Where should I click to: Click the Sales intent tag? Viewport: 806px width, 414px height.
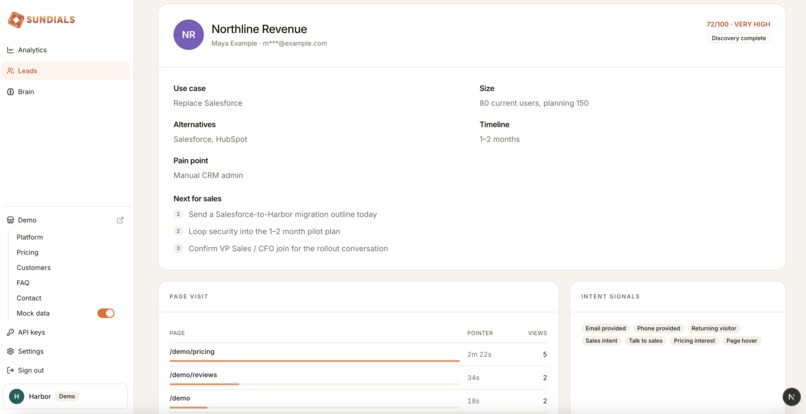[x=601, y=340]
